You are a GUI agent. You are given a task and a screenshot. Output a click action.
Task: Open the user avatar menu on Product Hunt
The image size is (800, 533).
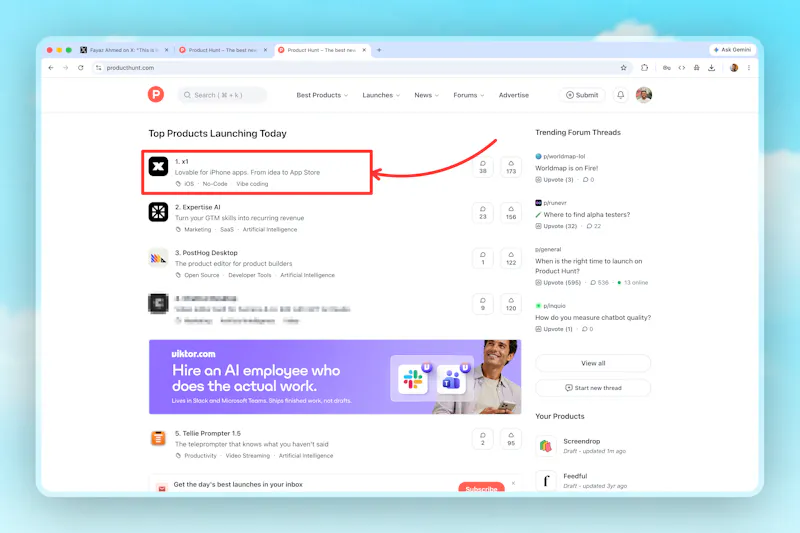click(644, 95)
